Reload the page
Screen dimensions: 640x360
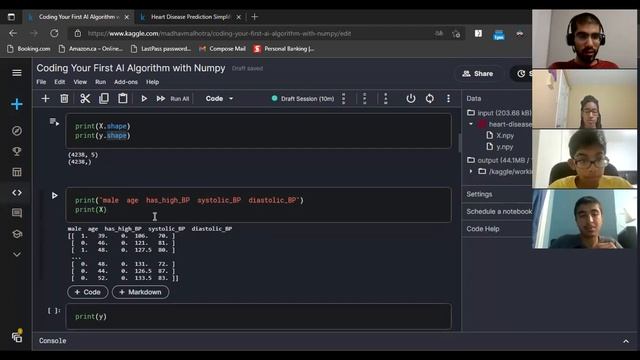(54, 33)
